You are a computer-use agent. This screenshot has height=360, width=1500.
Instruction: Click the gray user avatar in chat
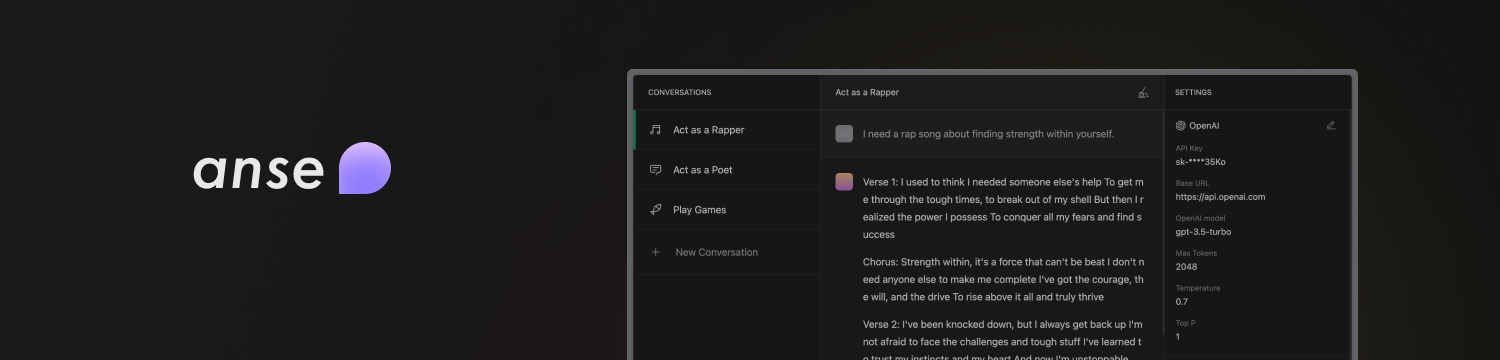point(845,134)
